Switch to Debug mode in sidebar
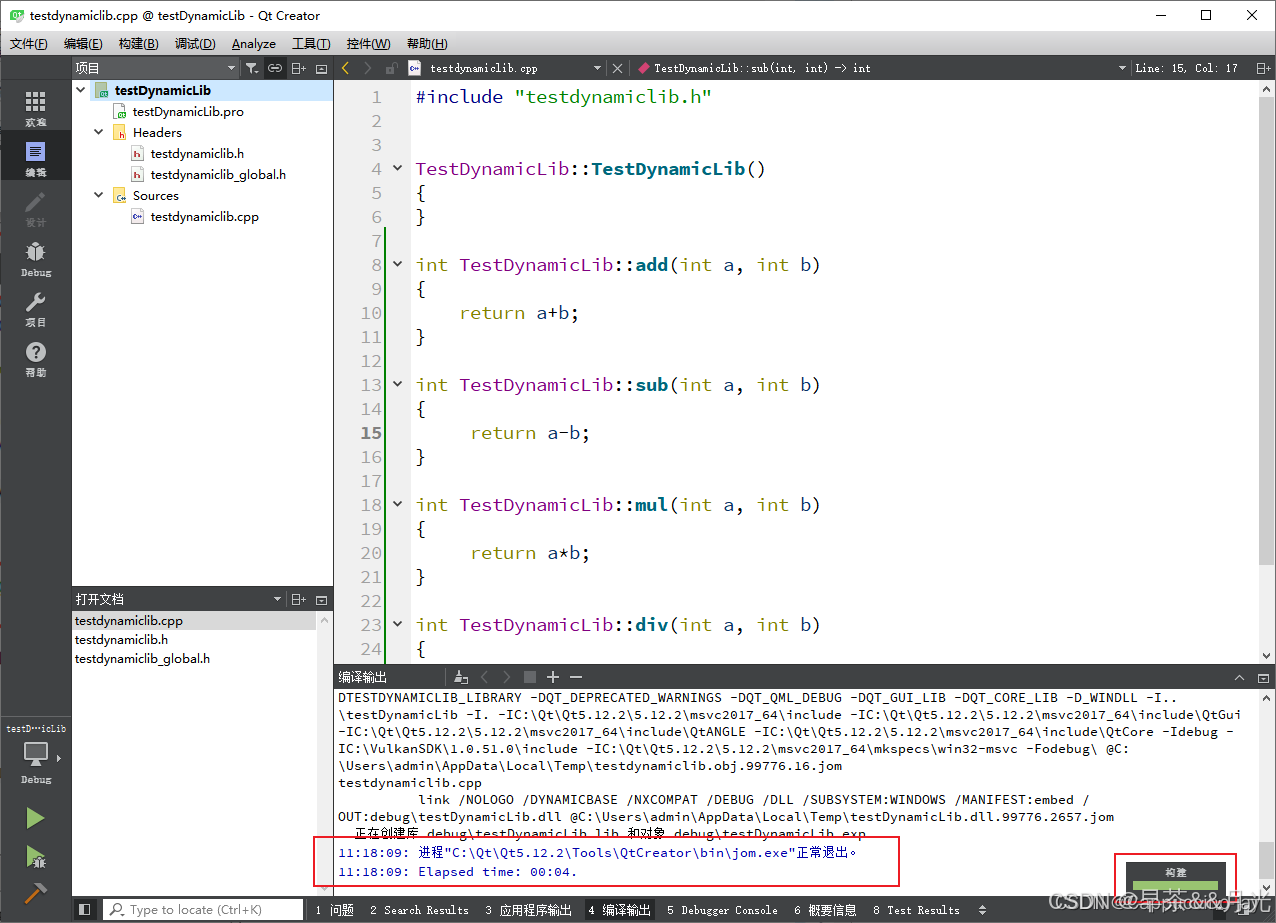Image resolution: width=1276 pixels, height=923 pixels. [36, 258]
